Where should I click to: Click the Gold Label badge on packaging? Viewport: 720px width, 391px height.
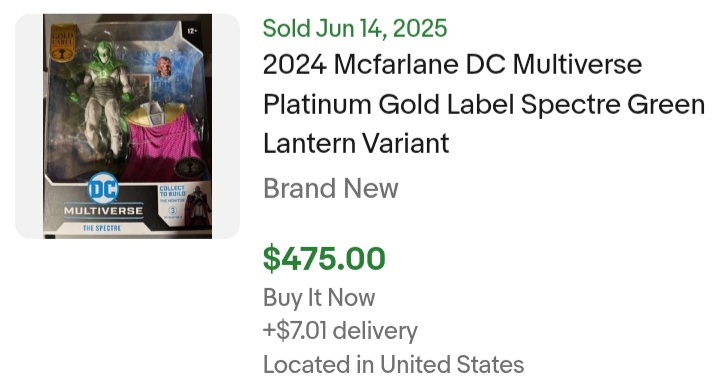62,43
